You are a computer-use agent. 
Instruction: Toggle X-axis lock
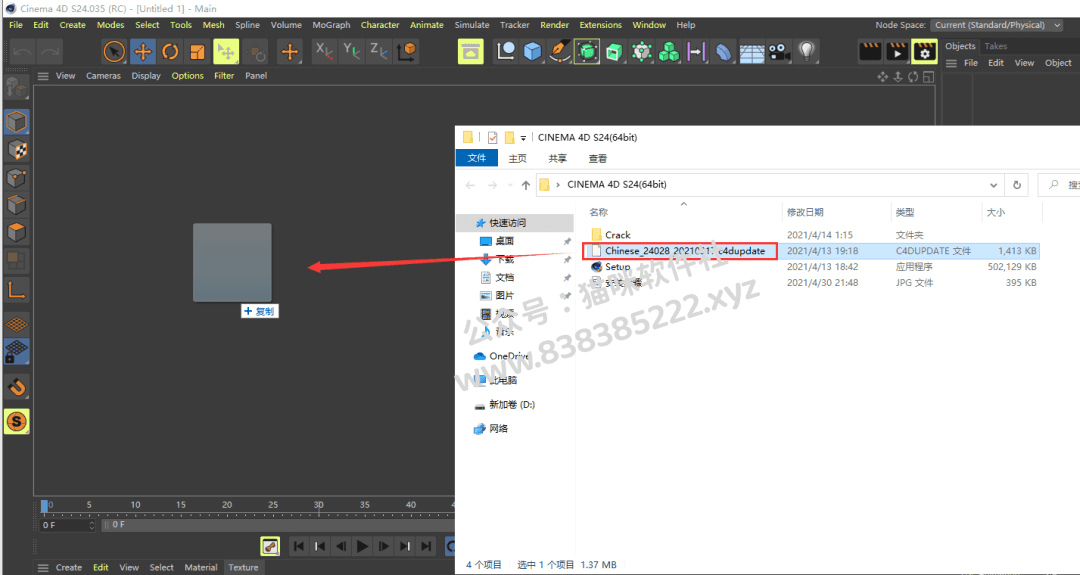pyautogui.click(x=324, y=50)
